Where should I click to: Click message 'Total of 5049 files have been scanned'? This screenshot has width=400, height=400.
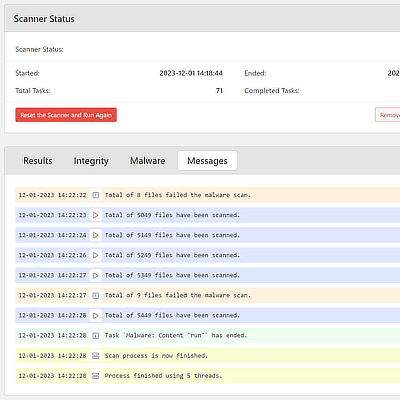172,215
